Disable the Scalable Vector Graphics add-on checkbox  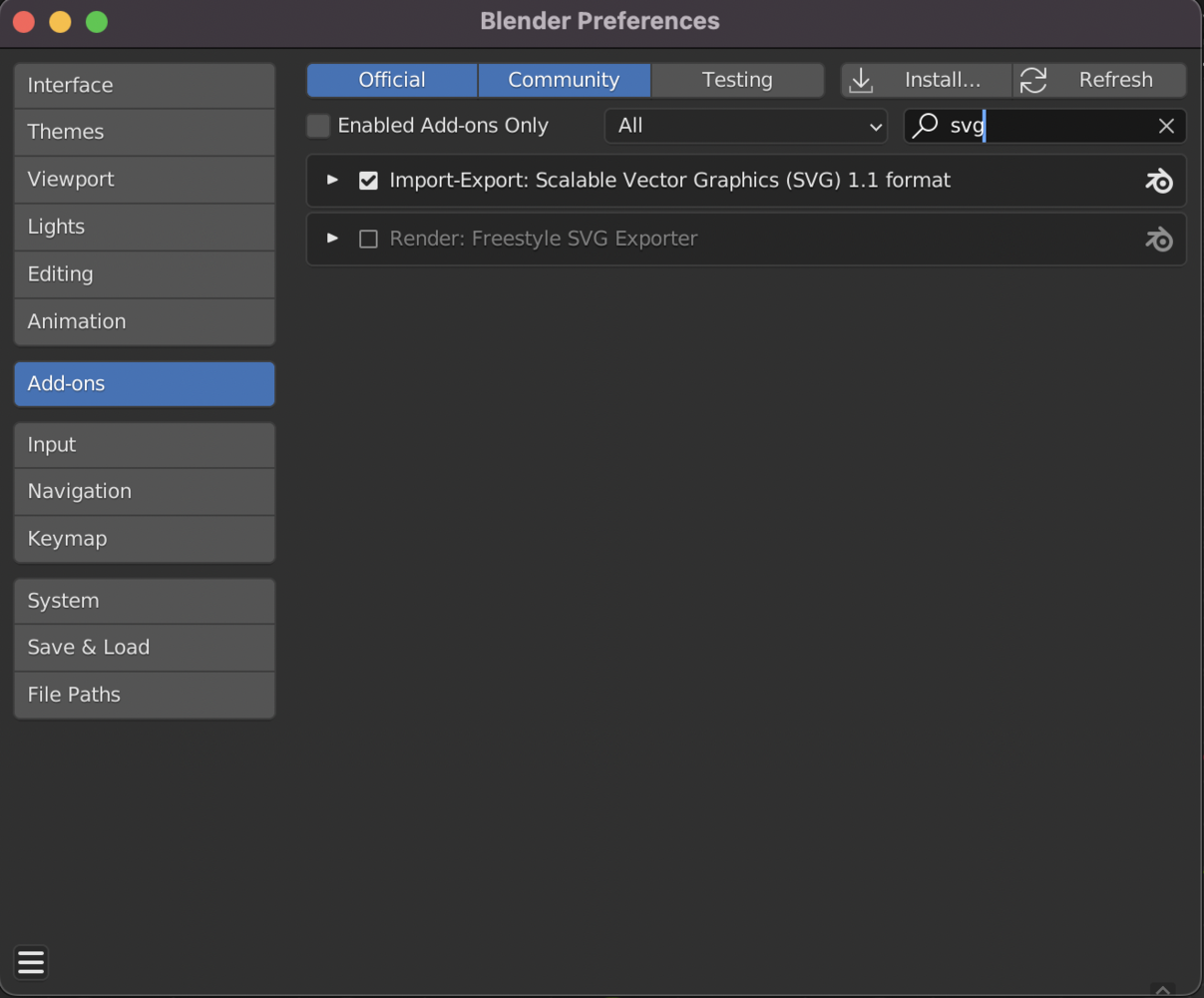coord(368,181)
